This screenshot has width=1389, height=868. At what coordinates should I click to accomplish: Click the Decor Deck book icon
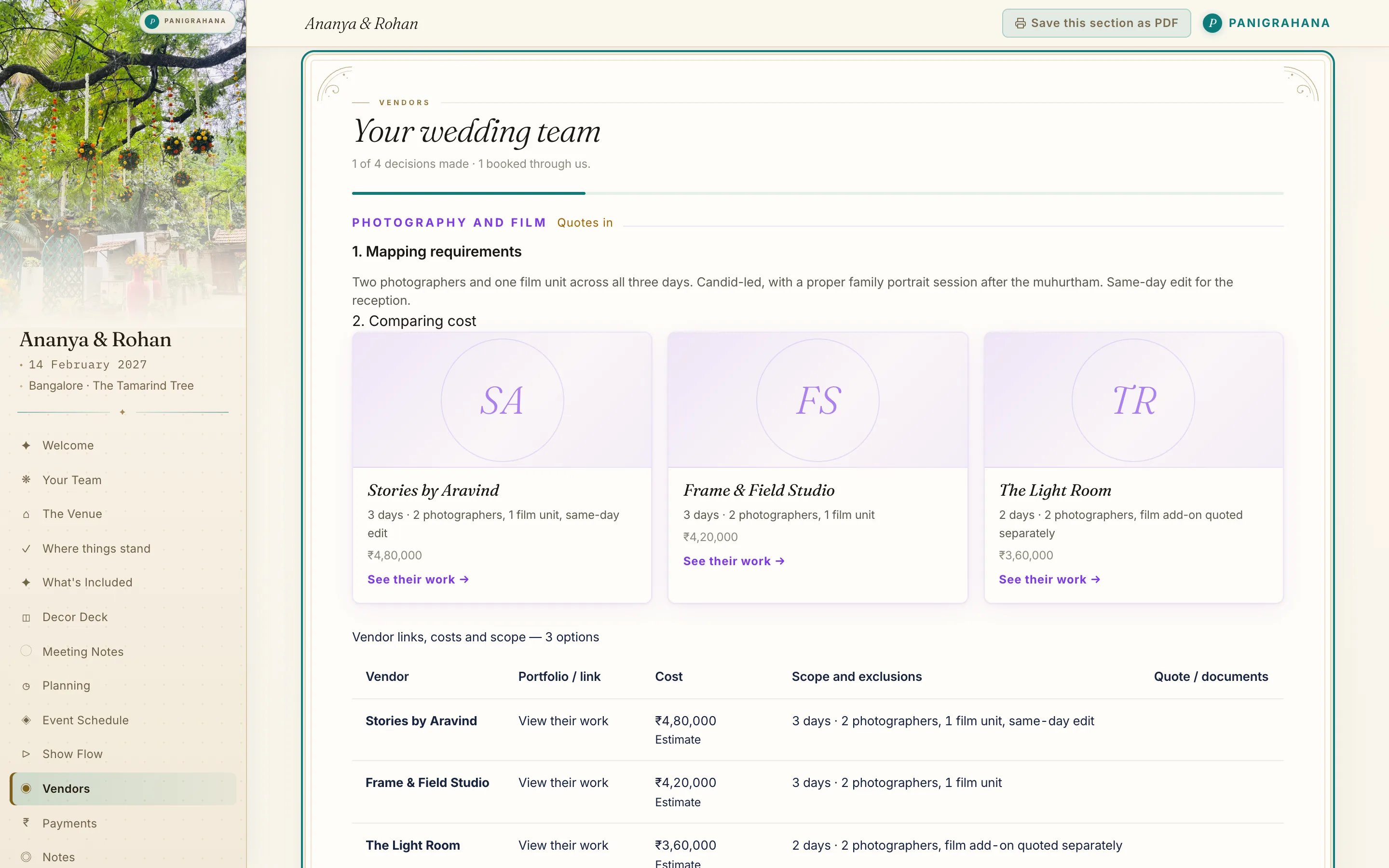[x=26, y=618]
